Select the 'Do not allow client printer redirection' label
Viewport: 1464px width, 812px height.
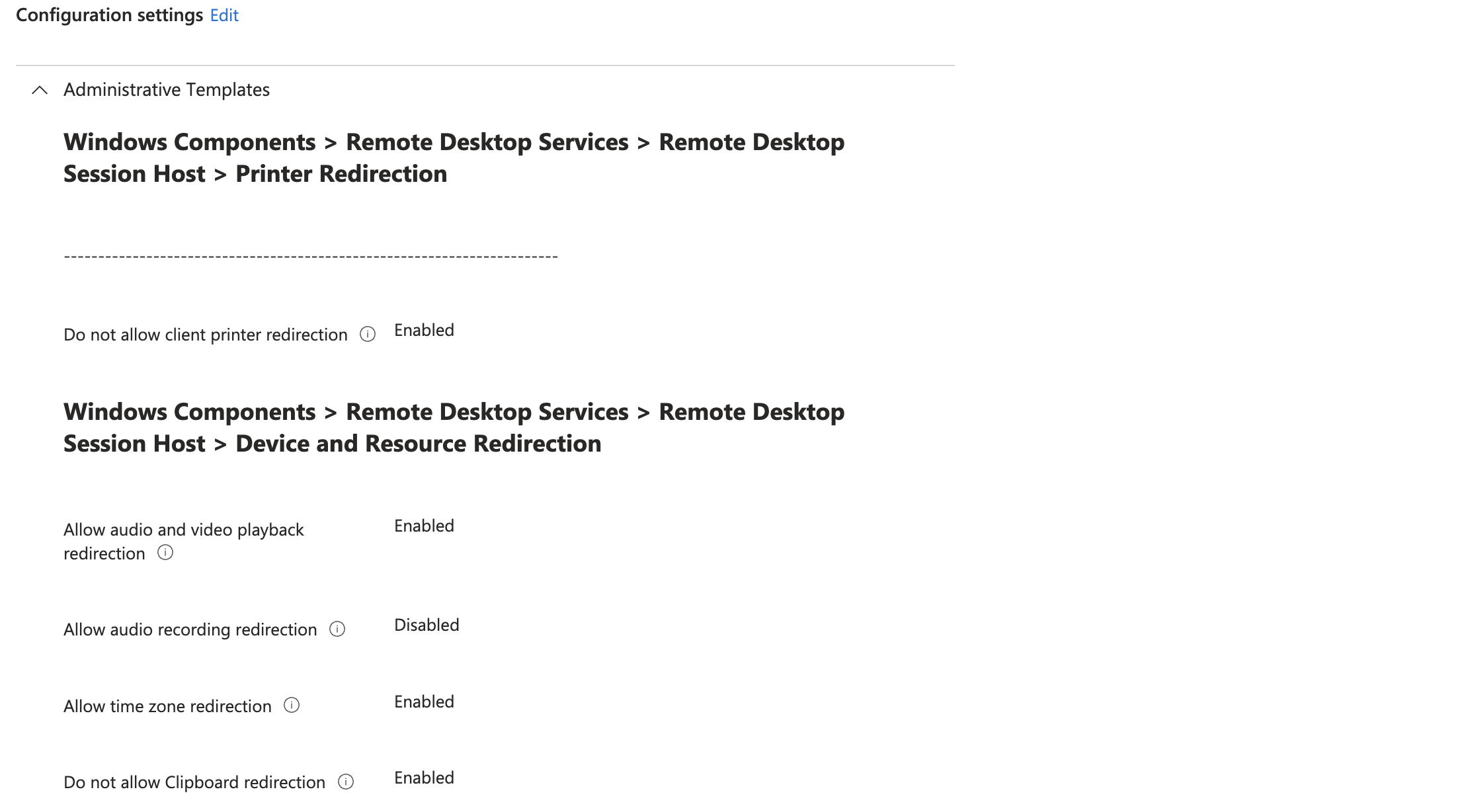tap(205, 335)
